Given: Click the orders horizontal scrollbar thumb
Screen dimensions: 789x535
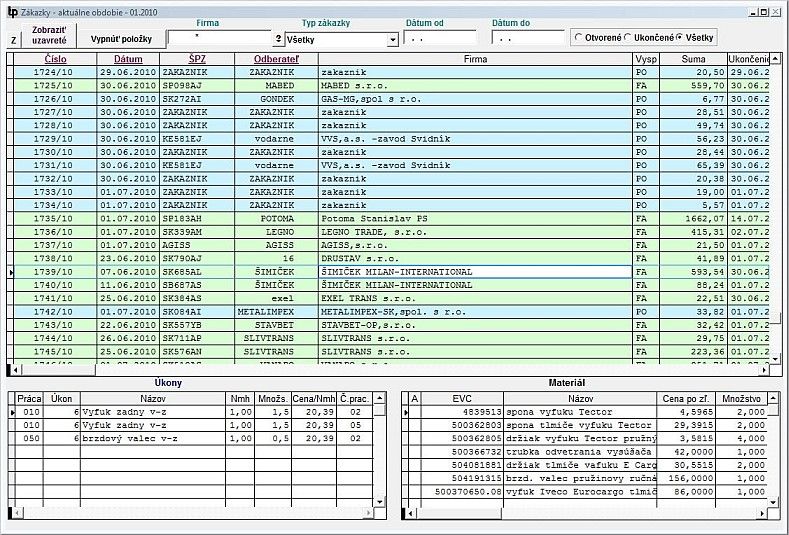Looking at the screenshot, I should 58,370.
